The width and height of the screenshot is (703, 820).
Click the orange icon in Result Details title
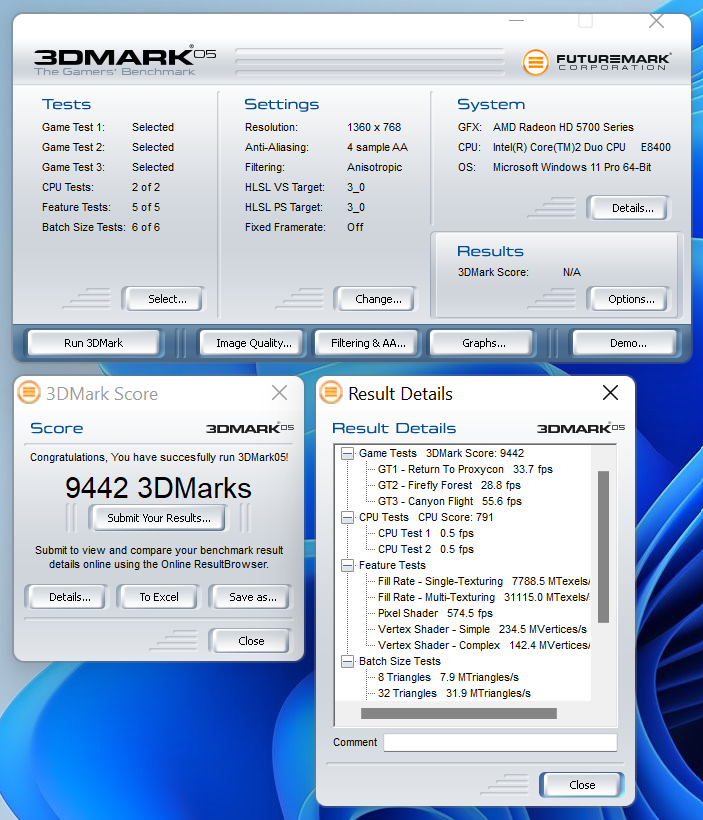click(x=331, y=392)
